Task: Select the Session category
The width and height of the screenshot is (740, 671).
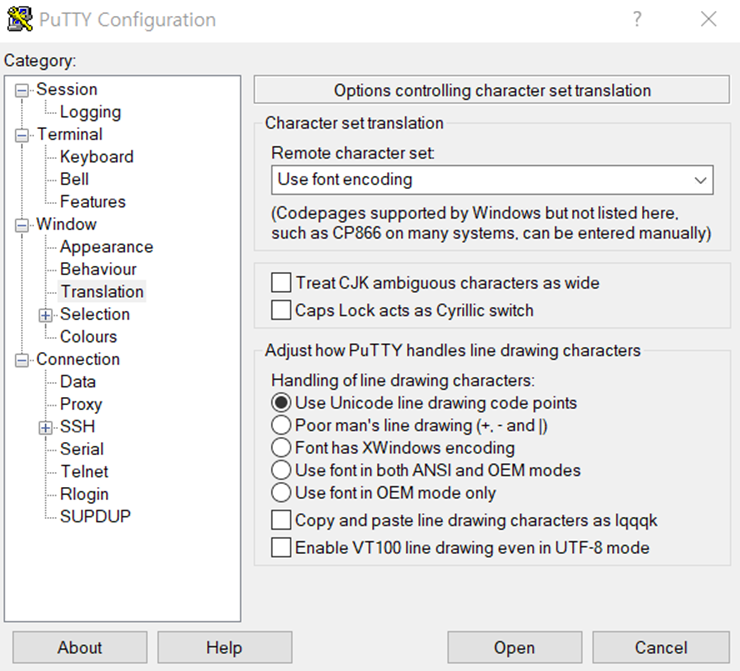Action: pos(67,89)
